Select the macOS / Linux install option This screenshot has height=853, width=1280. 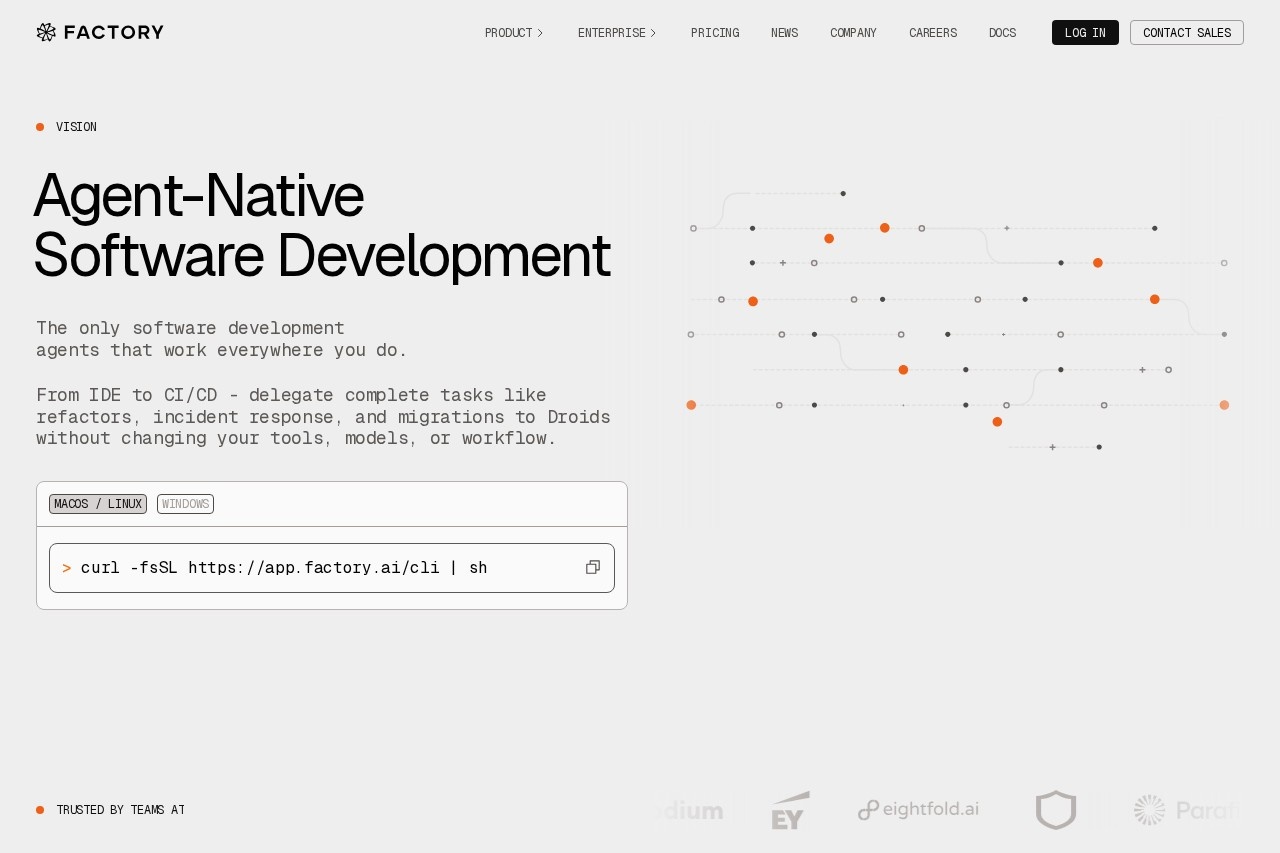(98, 504)
